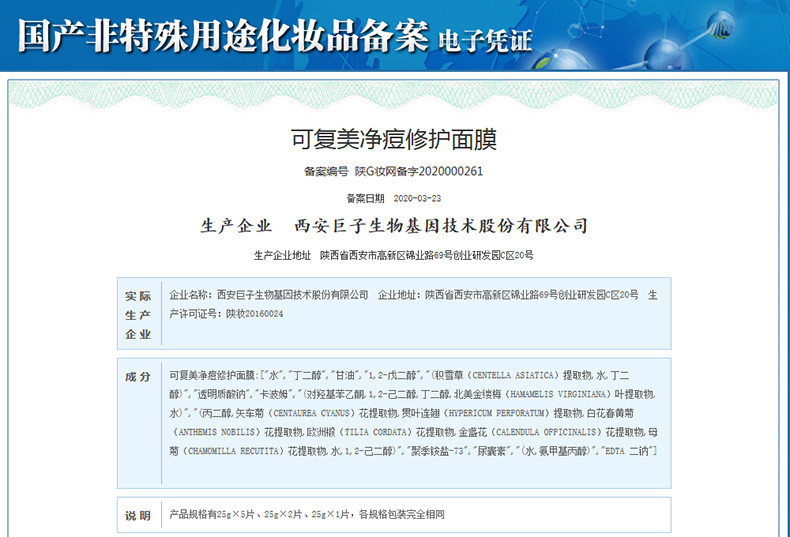
Task: Click the 备案日期 label
Action: [365, 198]
